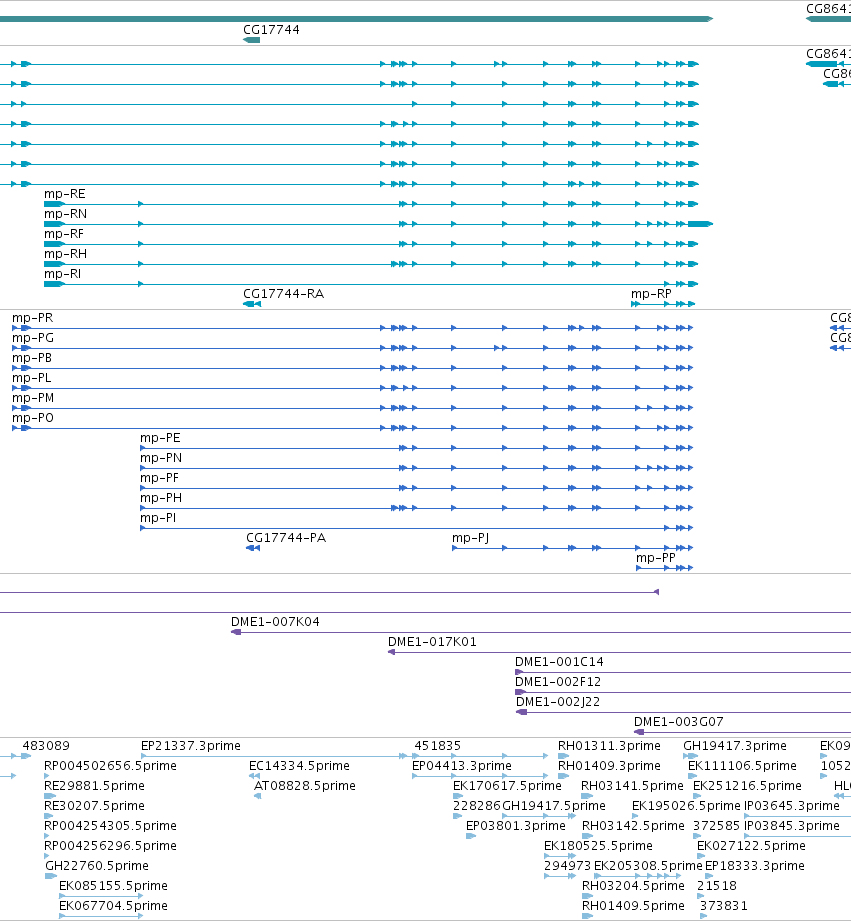The image size is (851, 921).
Task: Click clone DME1-002J22 label
Action: [558, 701]
